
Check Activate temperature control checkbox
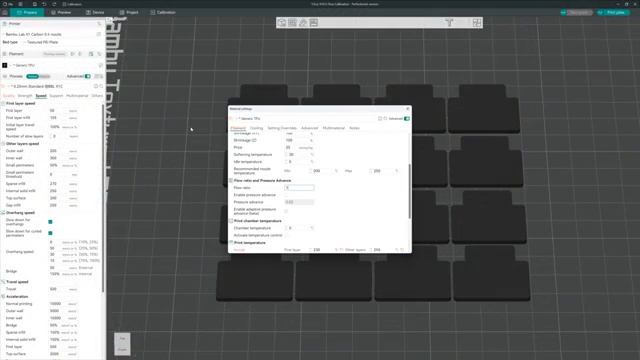(286, 236)
